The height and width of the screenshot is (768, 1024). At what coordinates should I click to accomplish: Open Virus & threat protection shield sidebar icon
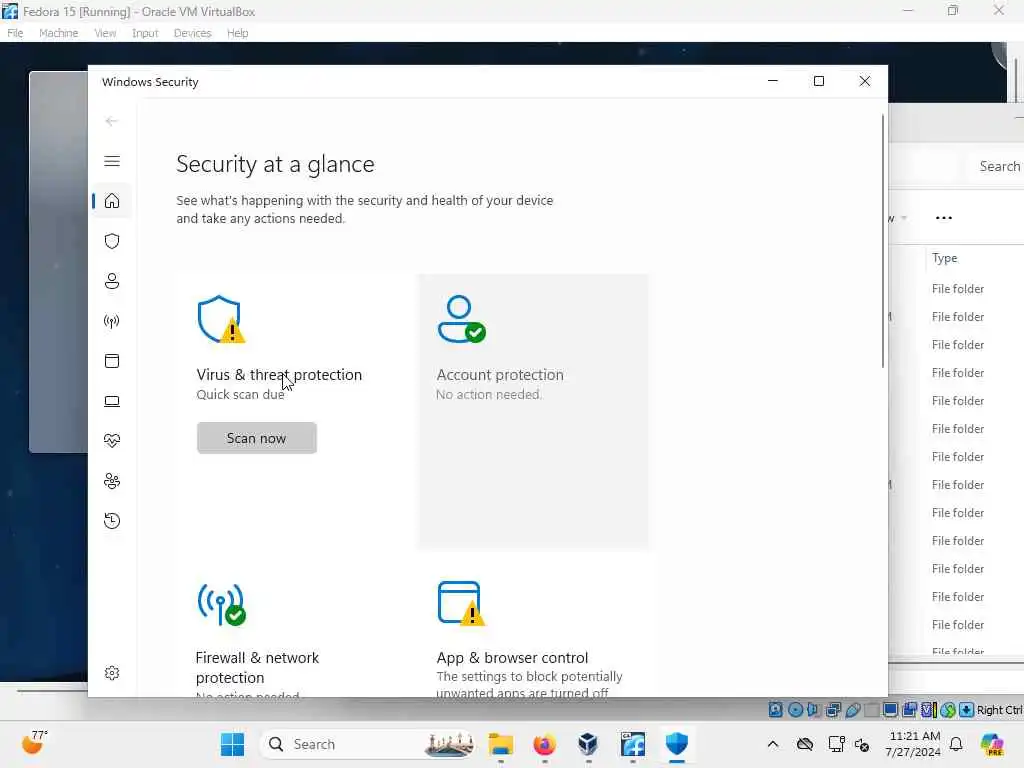click(x=112, y=241)
